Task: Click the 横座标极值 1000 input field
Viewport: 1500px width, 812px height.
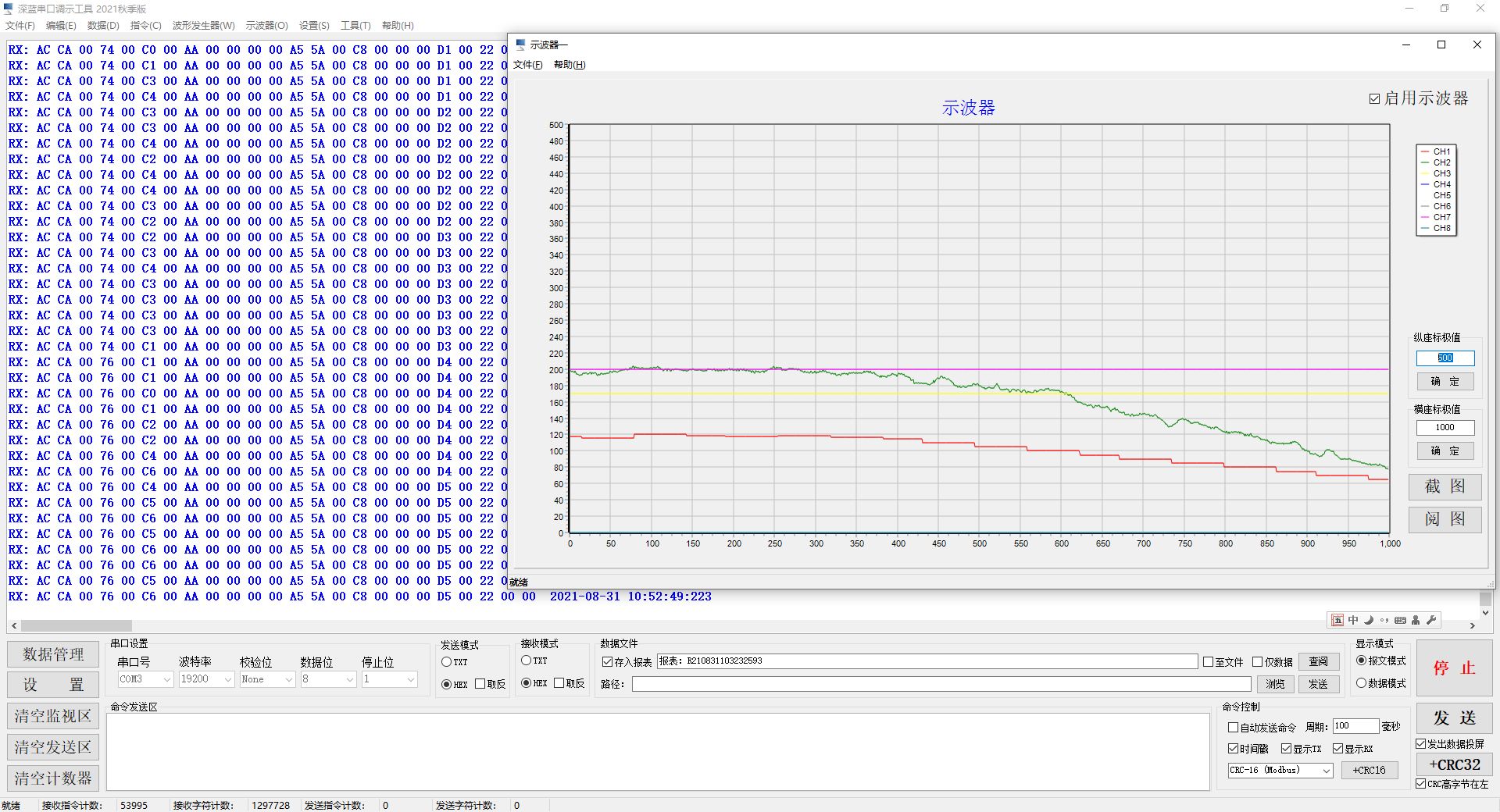Action: 1445,427
